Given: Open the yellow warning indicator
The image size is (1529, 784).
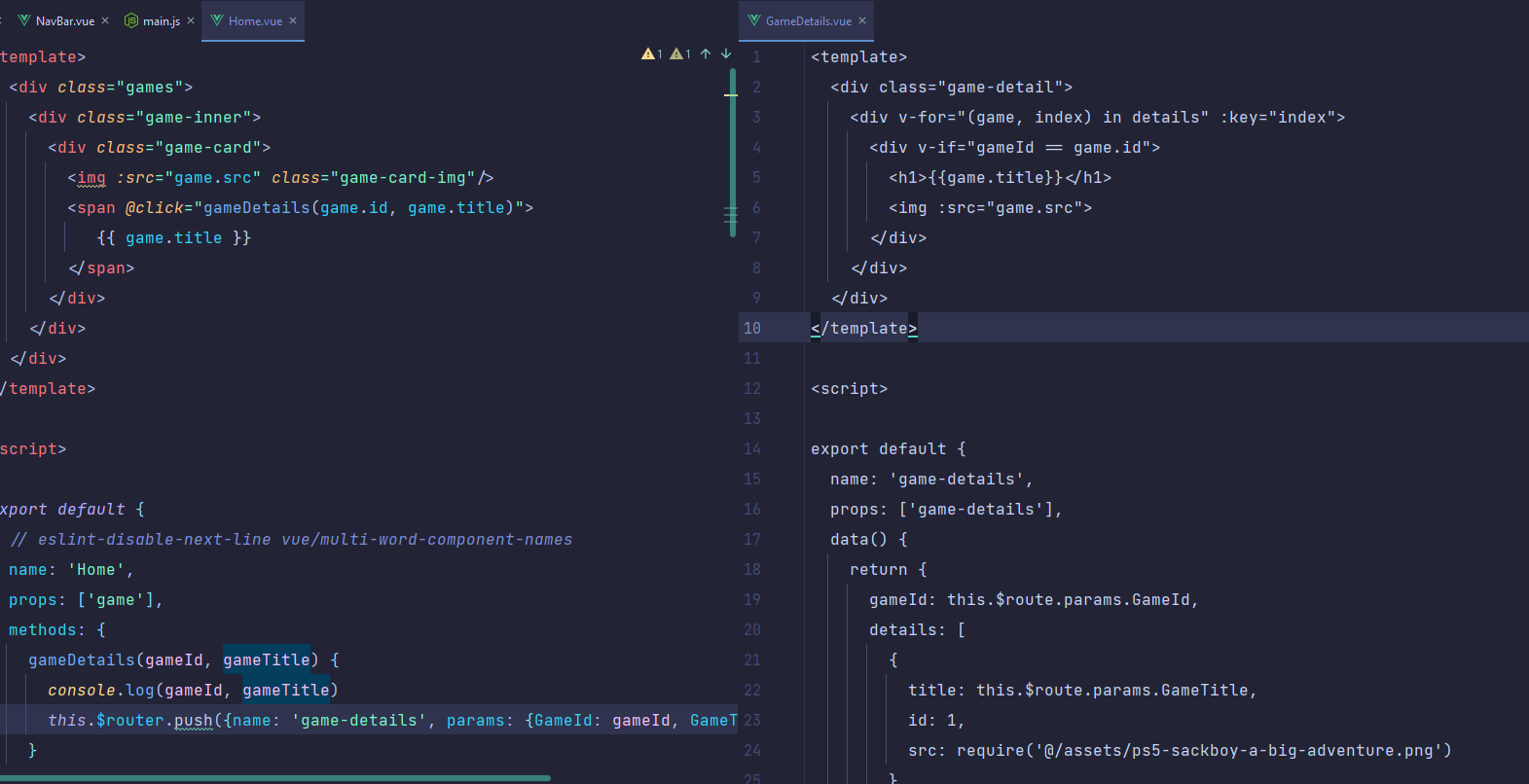Looking at the screenshot, I should [652, 54].
